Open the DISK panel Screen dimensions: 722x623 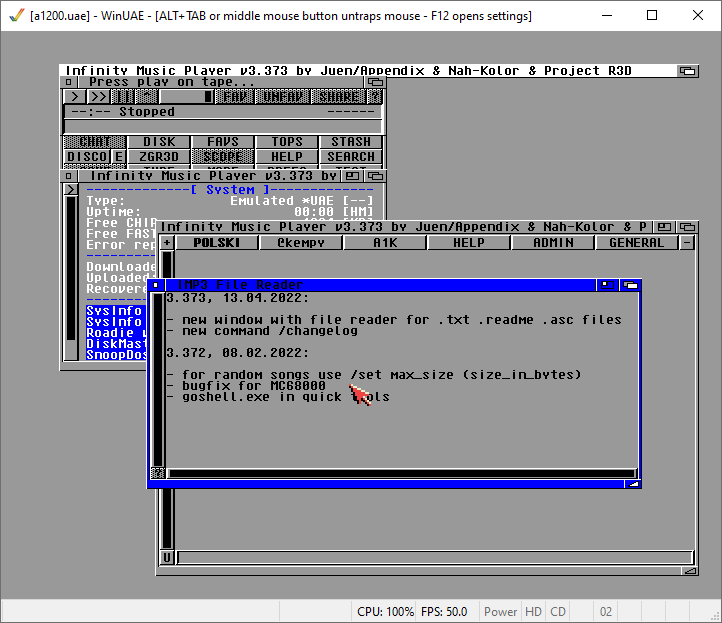pos(159,142)
